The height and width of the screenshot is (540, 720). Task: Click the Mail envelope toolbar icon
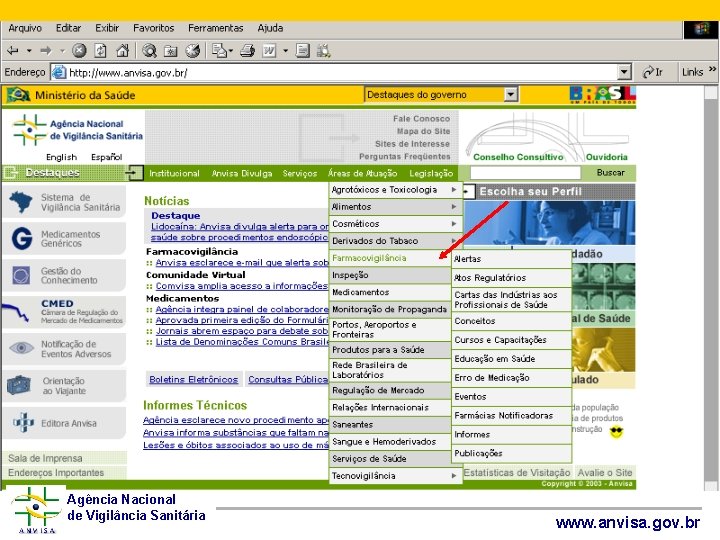(x=219, y=51)
